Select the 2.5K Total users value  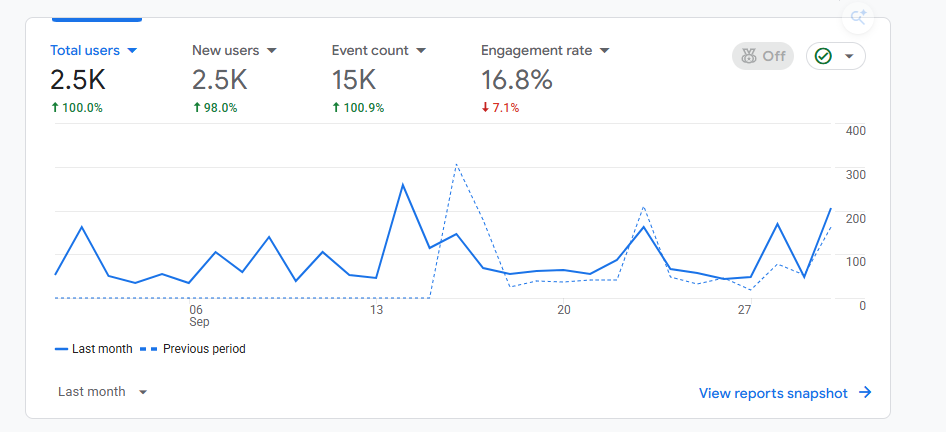(78, 80)
